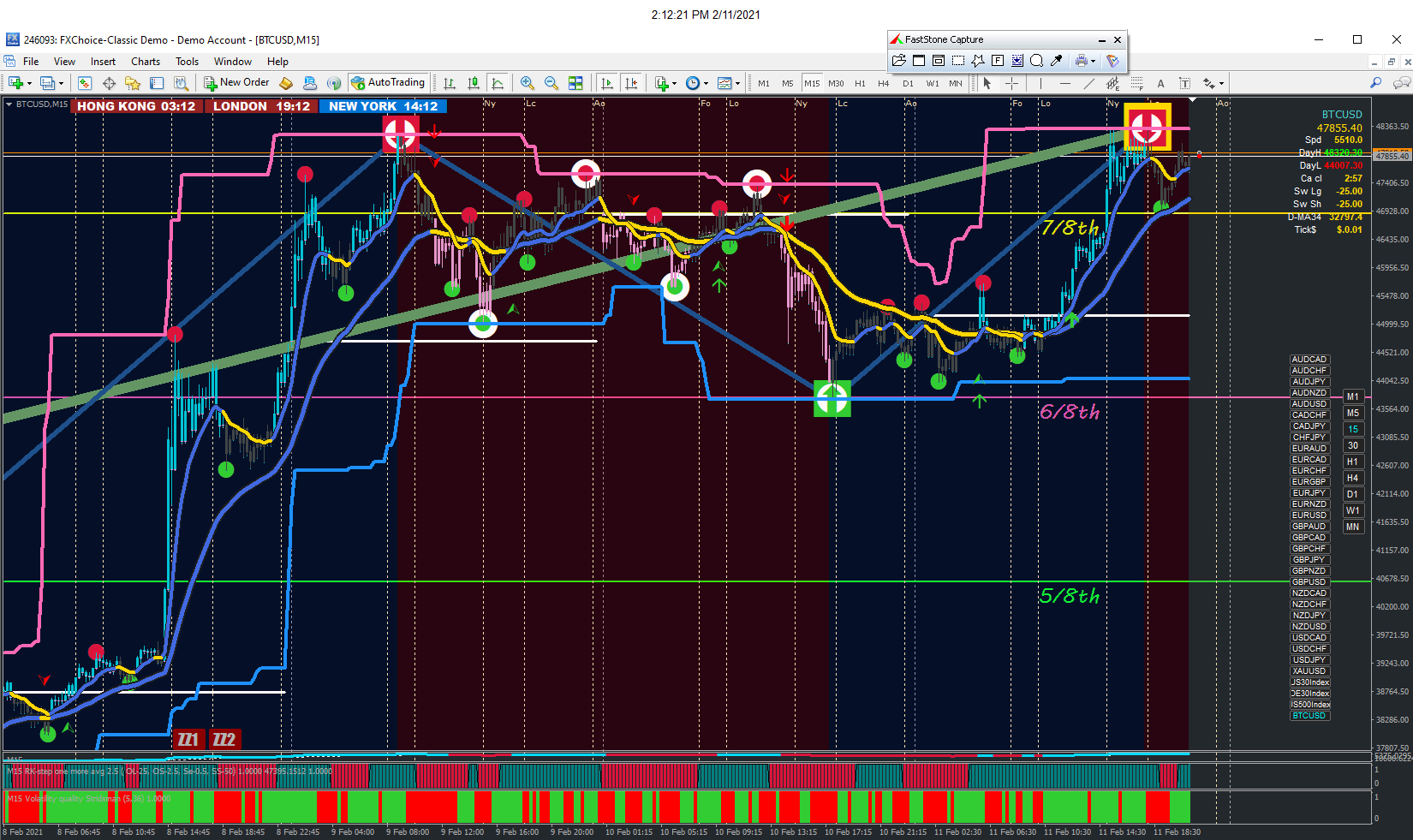1413x840 pixels.
Task: Open the Market Watch panel icon
Action: [84, 83]
